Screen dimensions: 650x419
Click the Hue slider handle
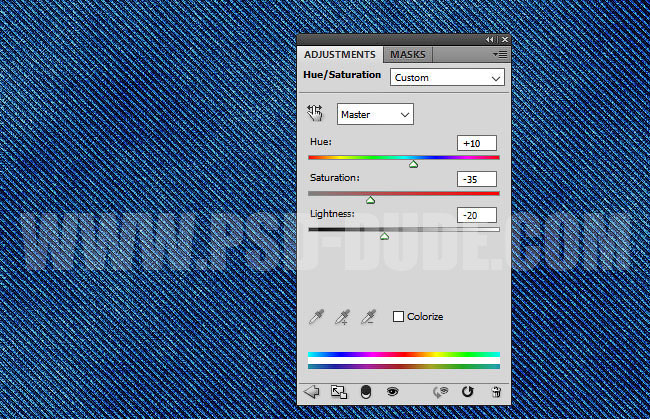(413, 165)
